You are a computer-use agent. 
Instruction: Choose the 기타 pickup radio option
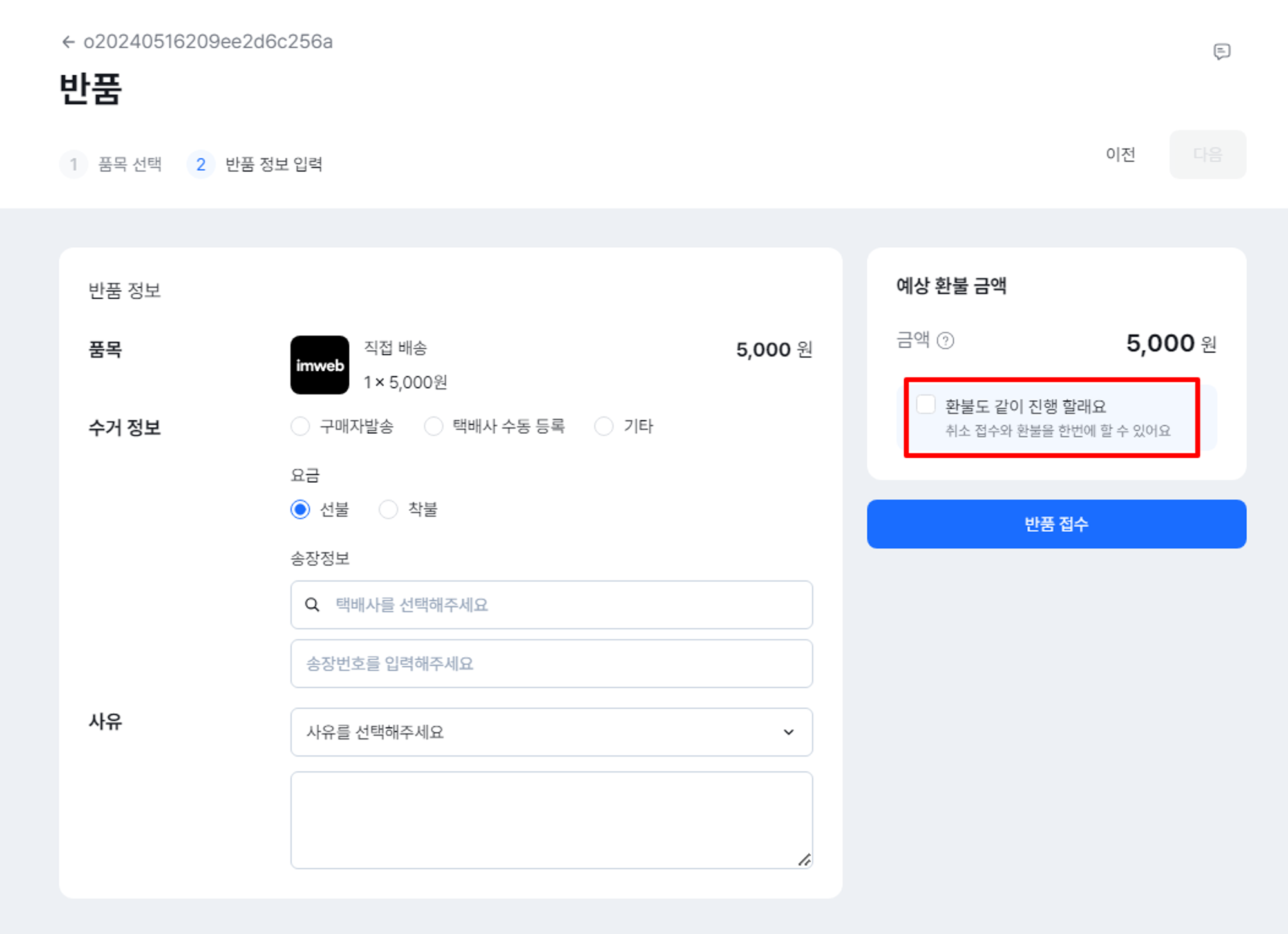pos(603,426)
